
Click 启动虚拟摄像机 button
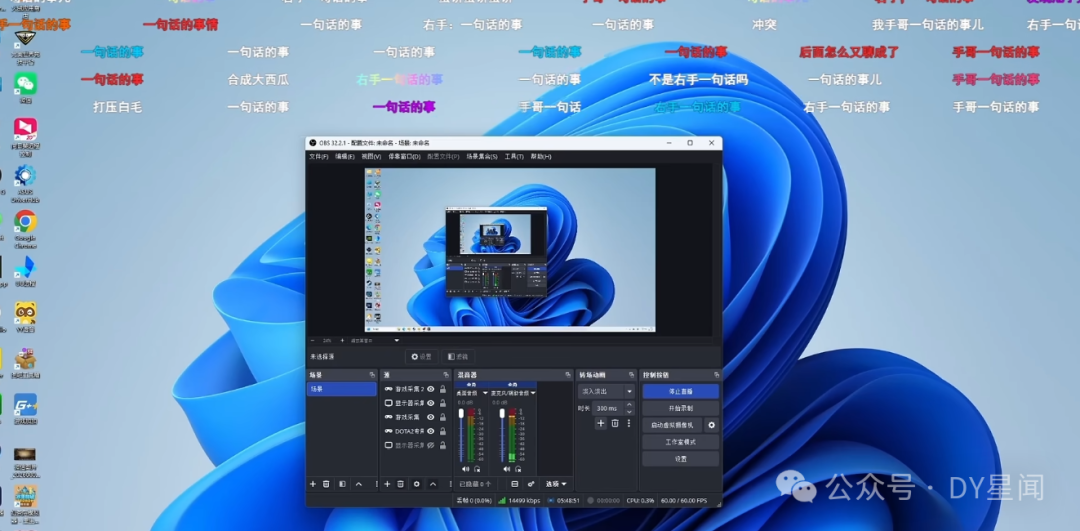672,425
